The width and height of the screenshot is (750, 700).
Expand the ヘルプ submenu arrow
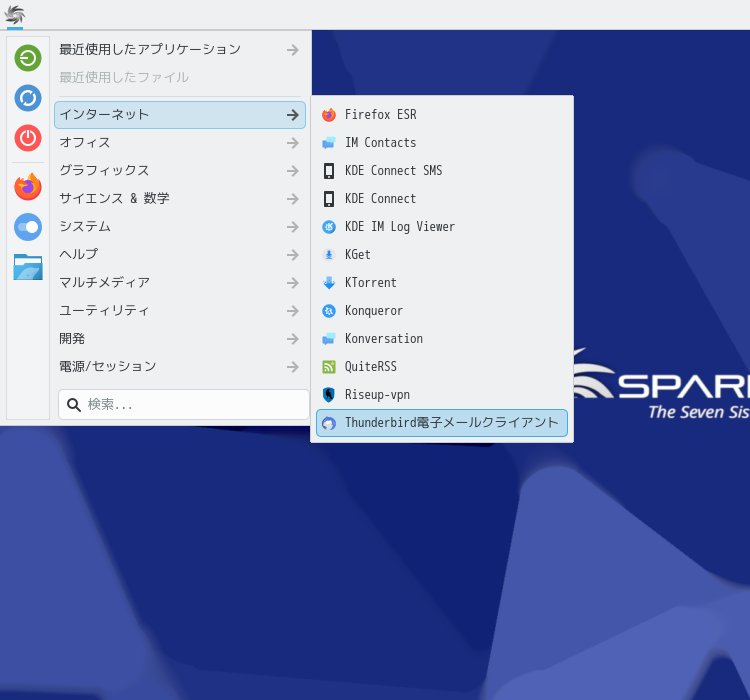(293, 255)
